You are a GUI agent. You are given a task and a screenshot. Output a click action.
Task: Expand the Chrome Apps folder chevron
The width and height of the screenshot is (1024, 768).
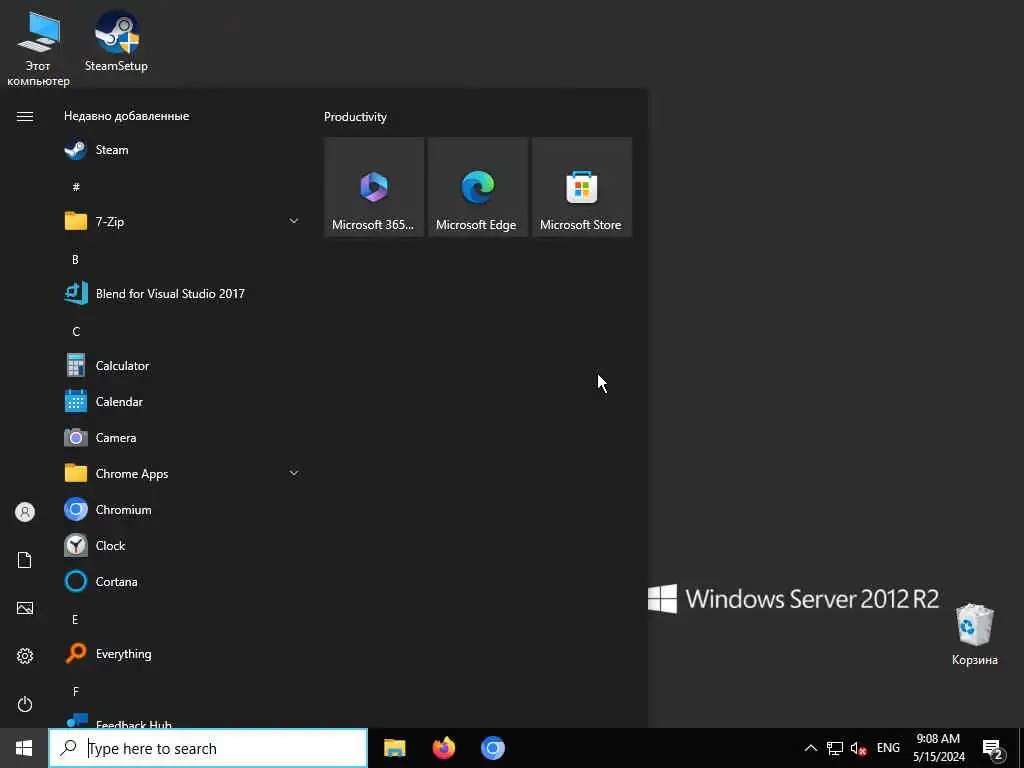tap(294, 473)
